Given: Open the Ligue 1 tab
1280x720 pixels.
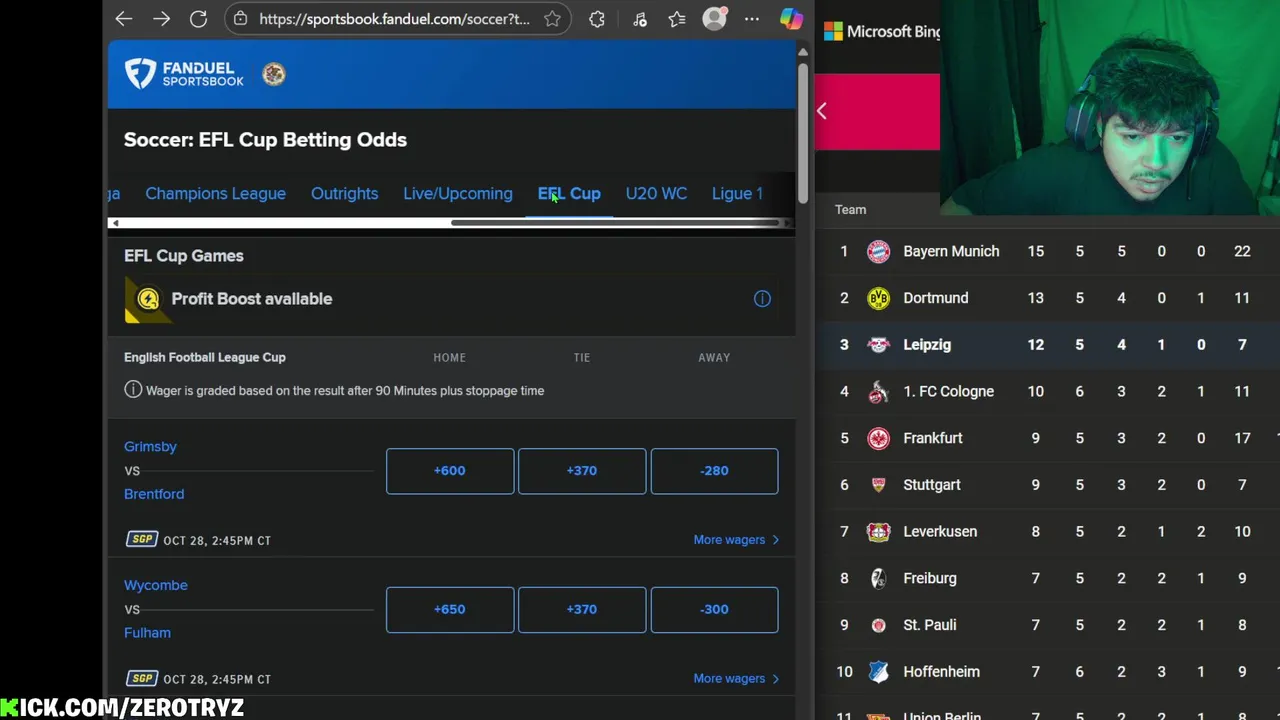Looking at the screenshot, I should (737, 194).
